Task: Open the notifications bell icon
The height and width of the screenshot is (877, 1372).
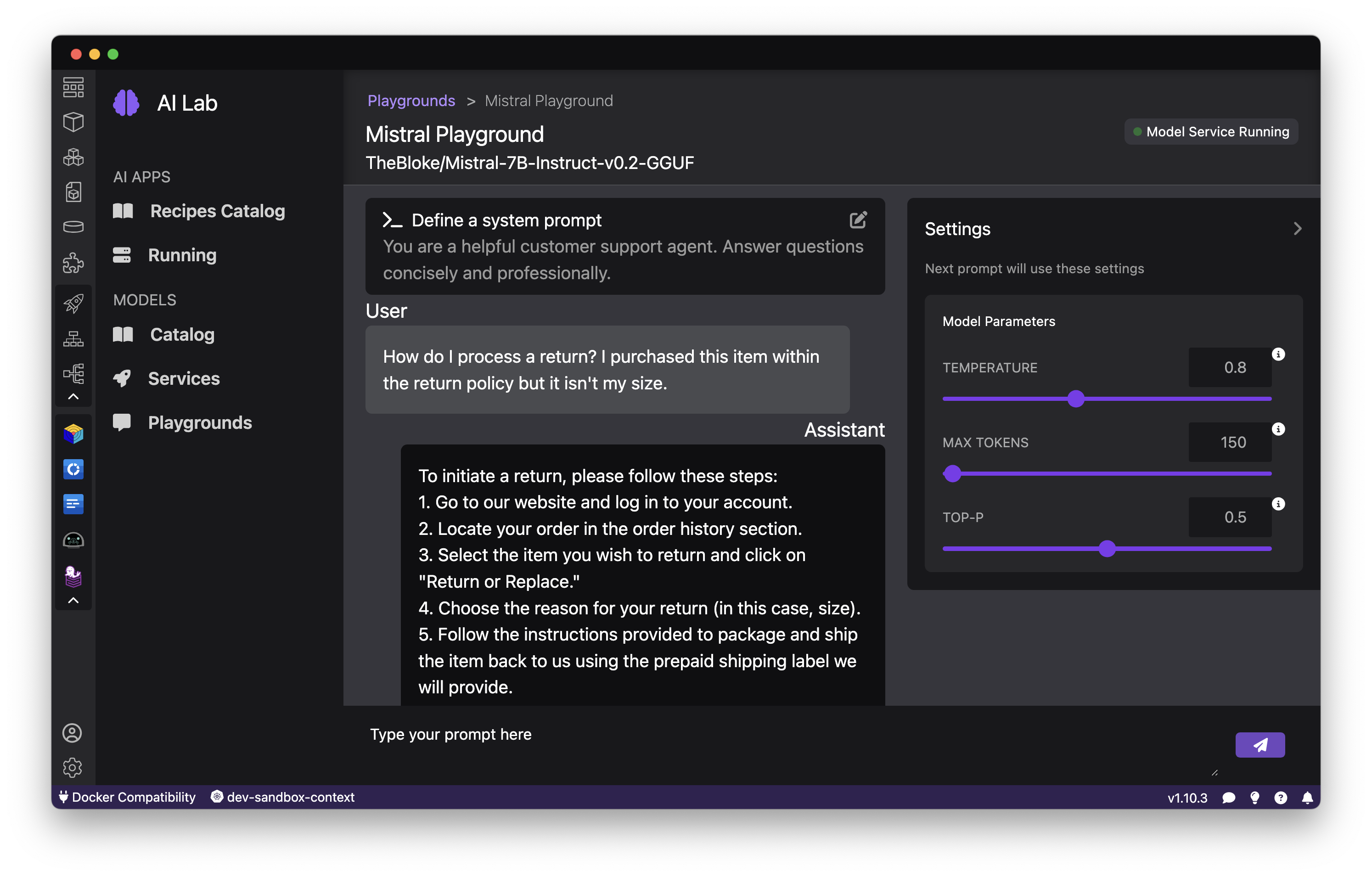Action: 1307,797
